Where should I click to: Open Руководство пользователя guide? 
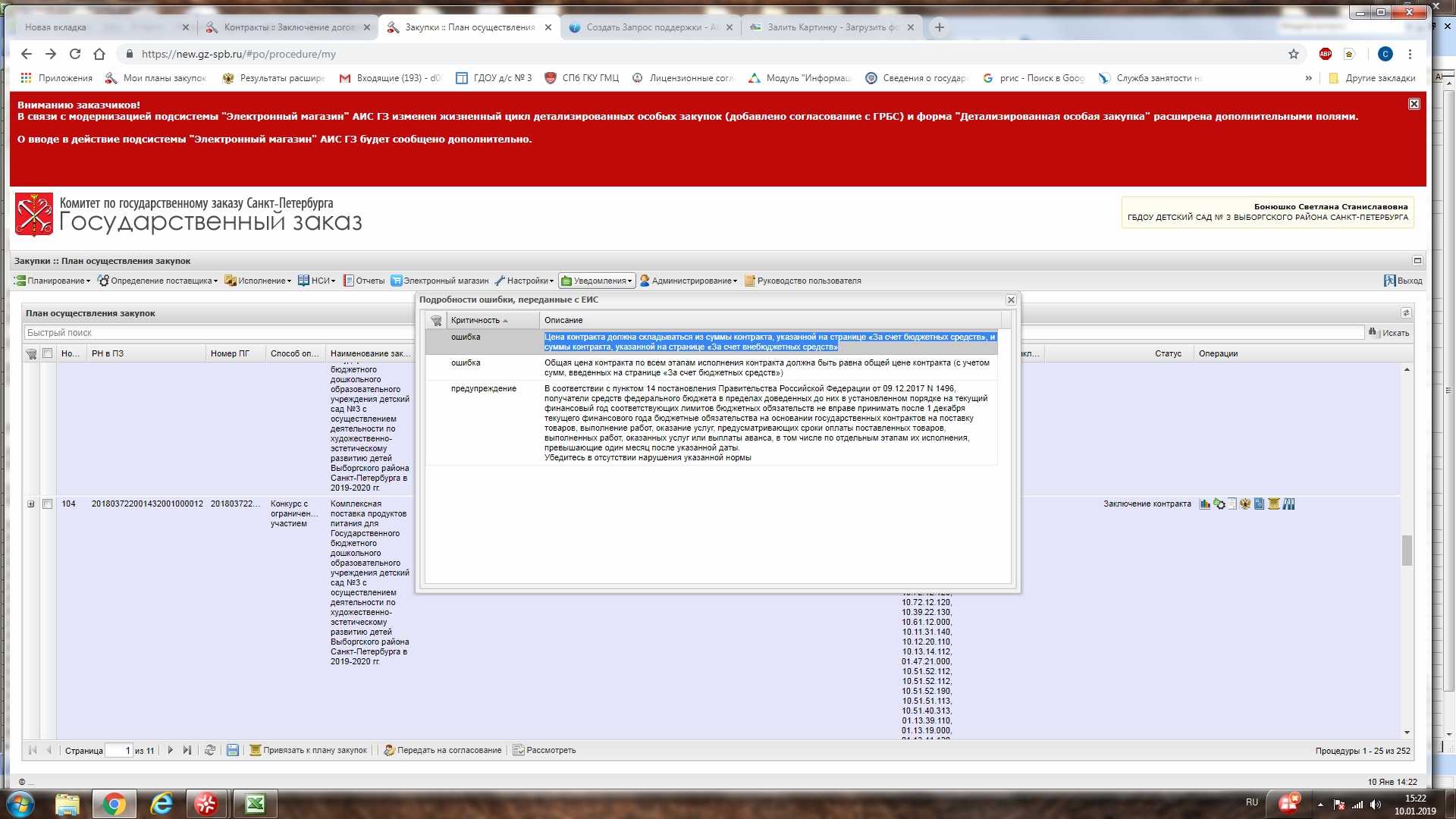click(x=803, y=281)
